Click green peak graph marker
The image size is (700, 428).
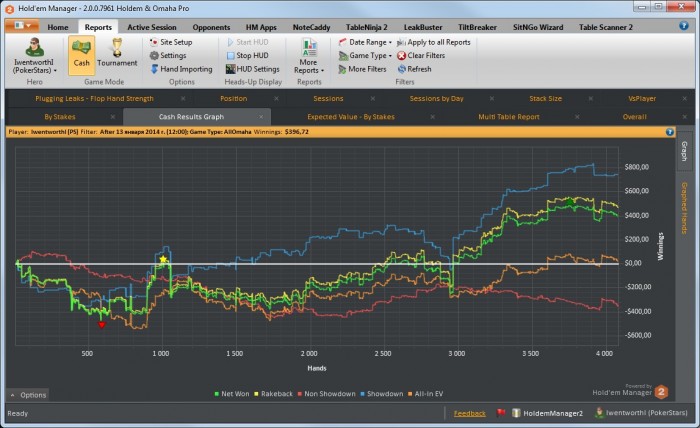[570, 201]
